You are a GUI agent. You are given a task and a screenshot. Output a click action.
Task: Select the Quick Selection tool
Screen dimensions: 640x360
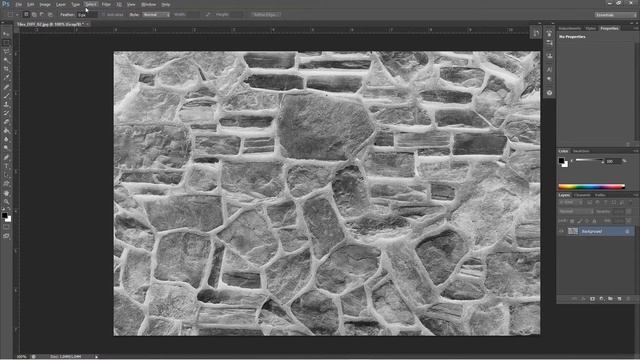(6, 60)
